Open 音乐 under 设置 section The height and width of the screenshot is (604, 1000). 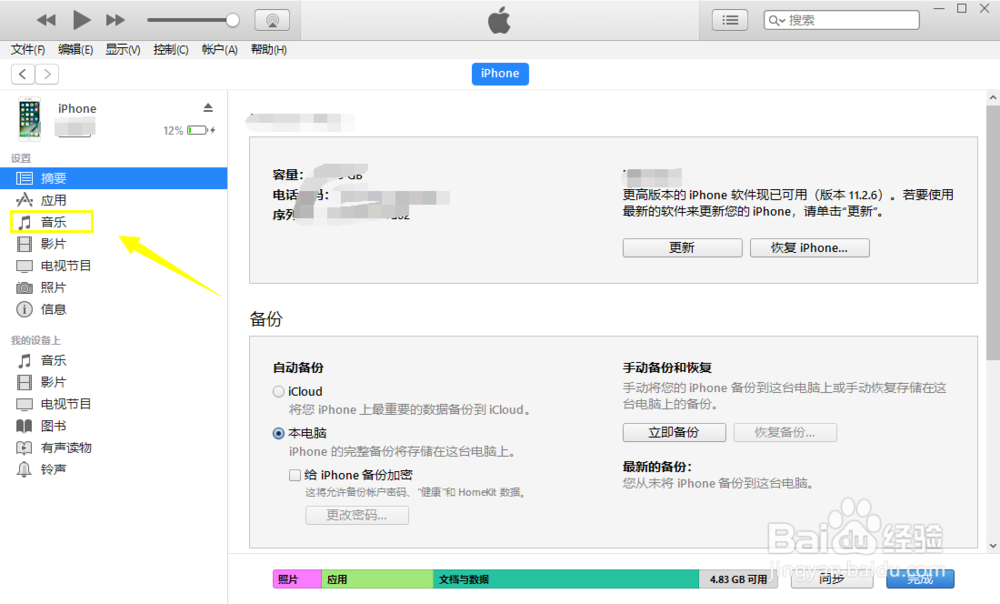(52, 222)
